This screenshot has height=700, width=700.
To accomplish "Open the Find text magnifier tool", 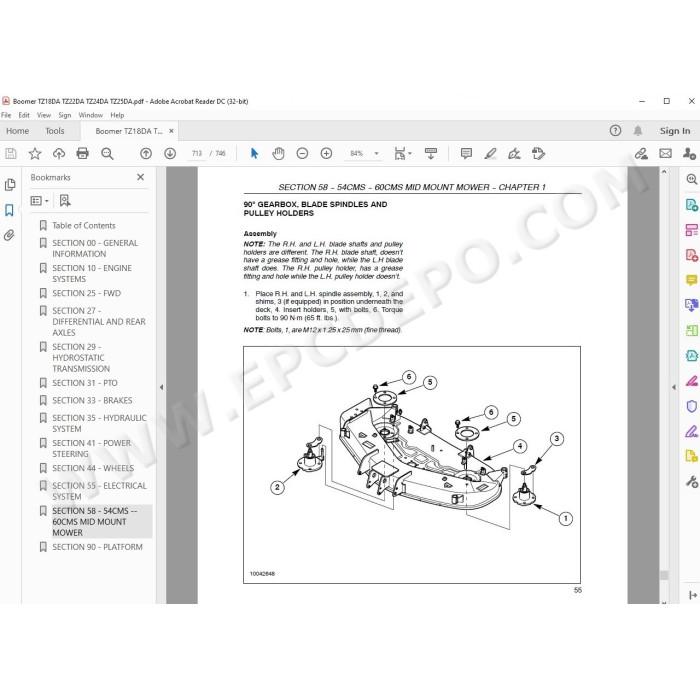I will tap(107, 154).
